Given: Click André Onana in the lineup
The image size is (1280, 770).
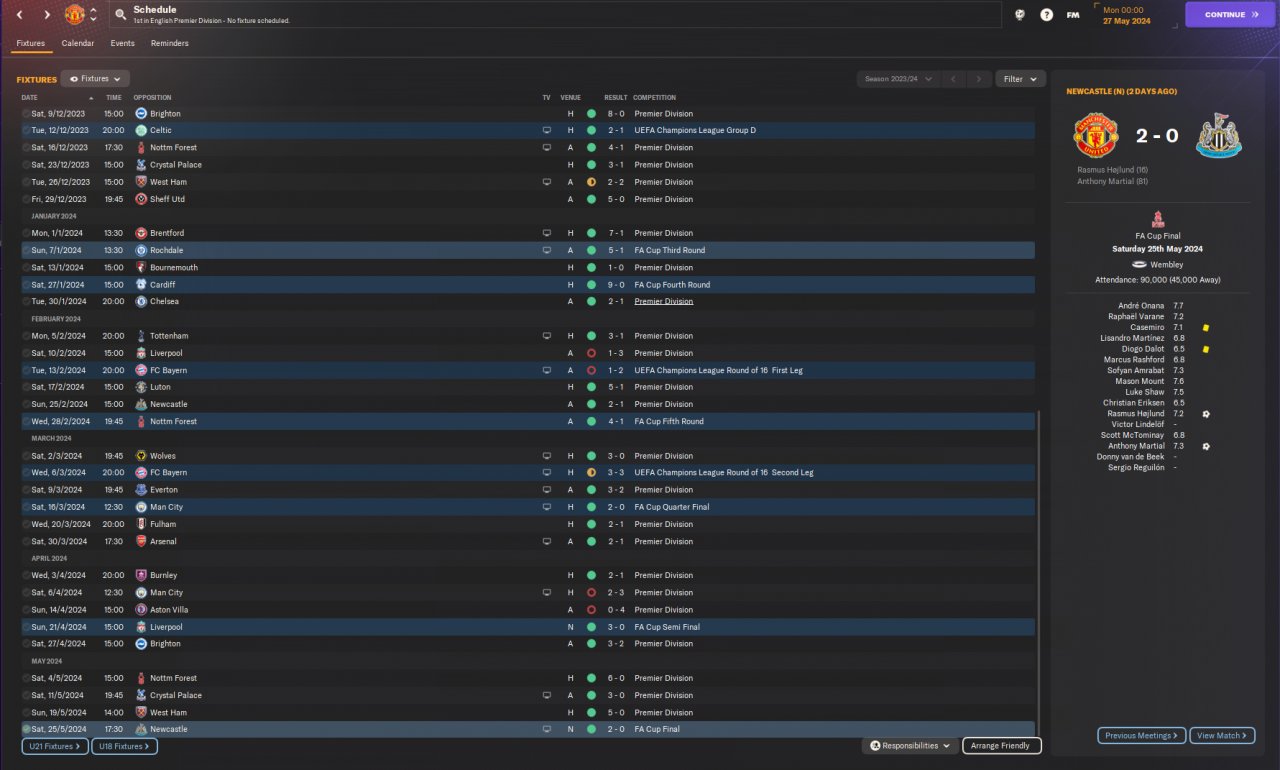Looking at the screenshot, I should point(1141,306).
